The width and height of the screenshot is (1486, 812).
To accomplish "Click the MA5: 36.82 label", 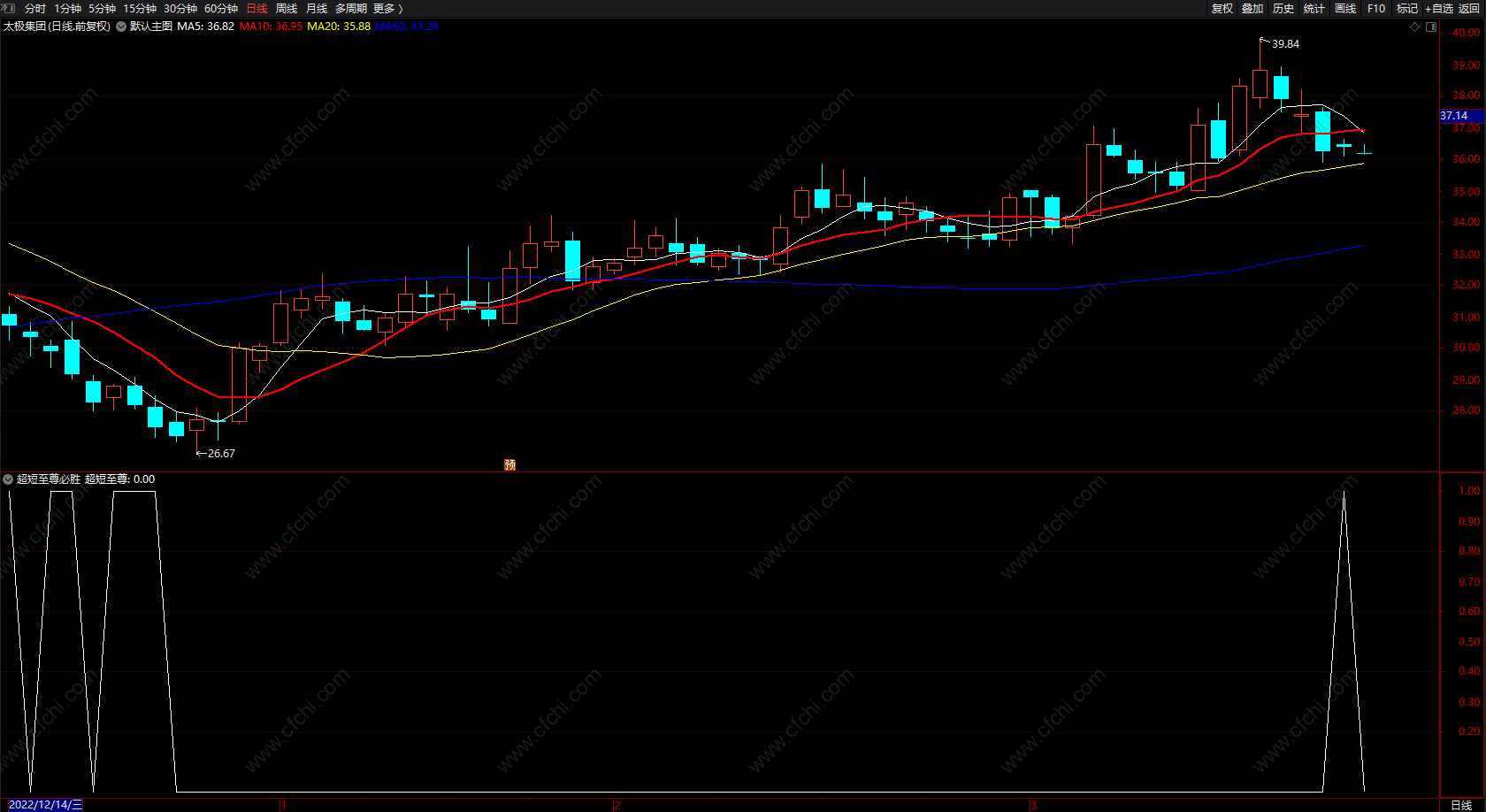I will click(205, 27).
